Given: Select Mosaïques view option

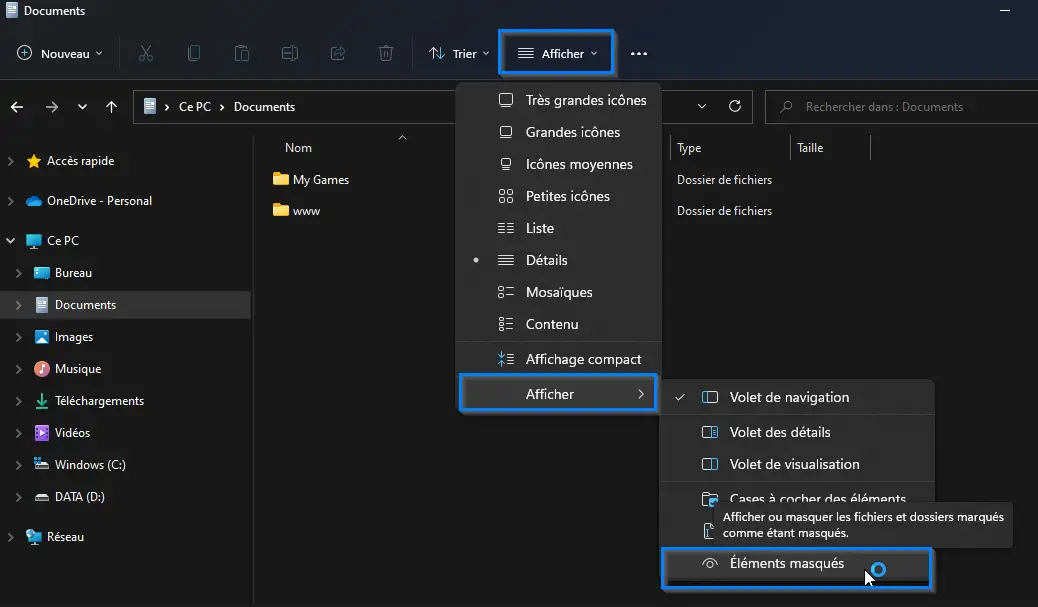Looking at the screenshot, I should click(559, 292).
